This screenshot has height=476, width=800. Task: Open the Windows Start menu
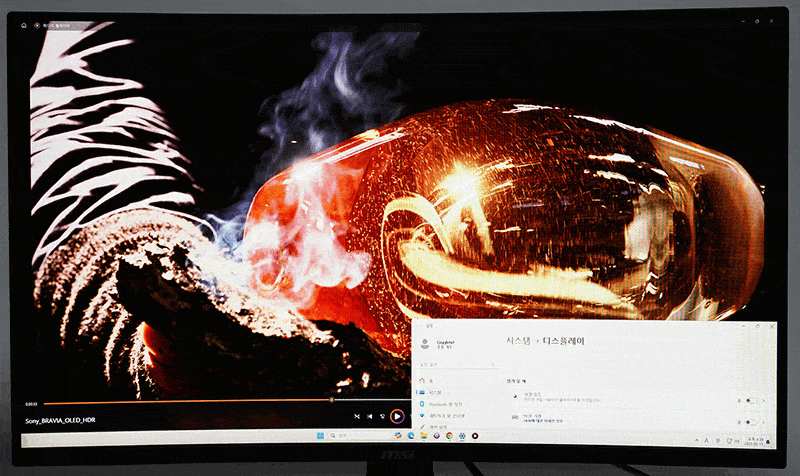point(320,436)
